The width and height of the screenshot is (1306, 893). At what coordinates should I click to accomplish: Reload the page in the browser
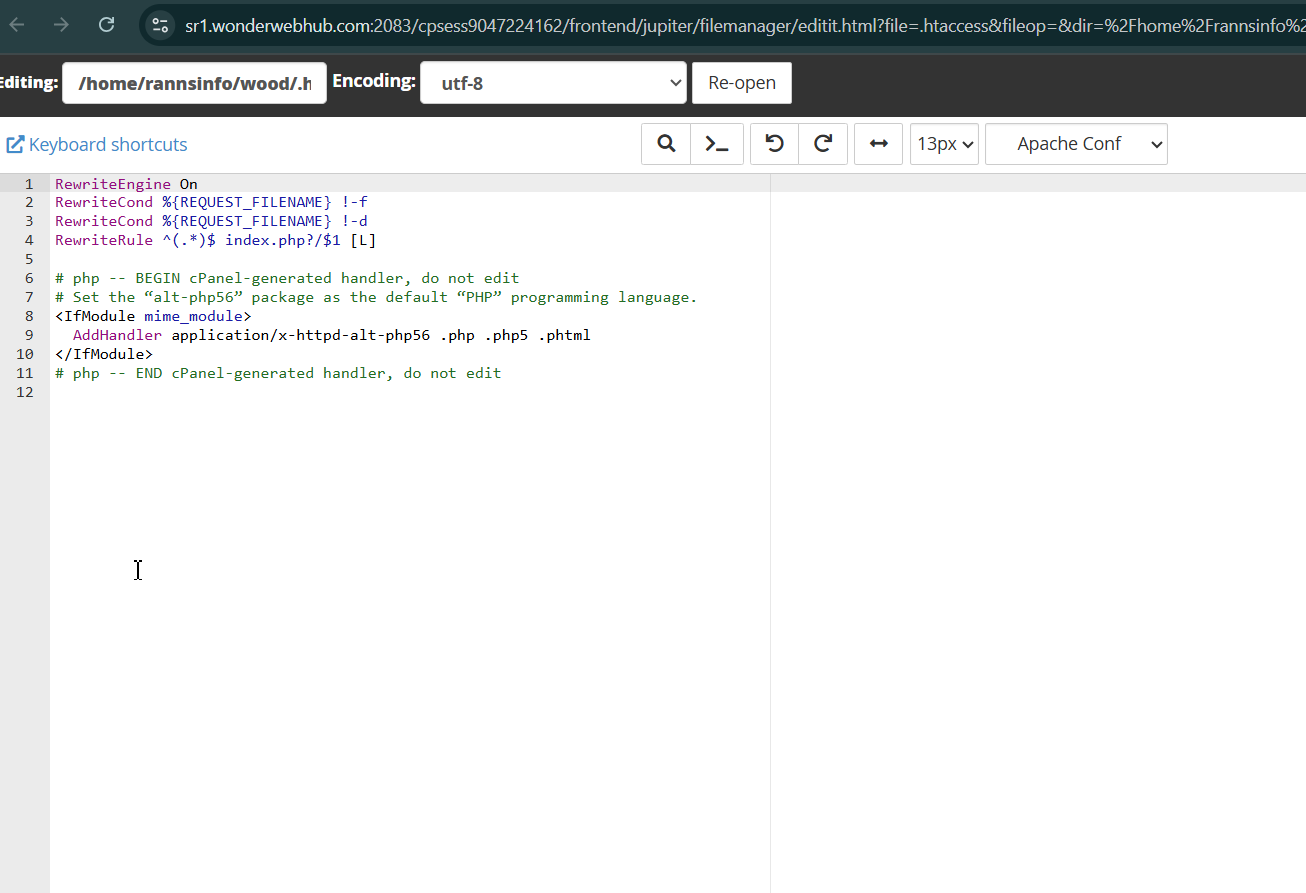pos(107,25)
